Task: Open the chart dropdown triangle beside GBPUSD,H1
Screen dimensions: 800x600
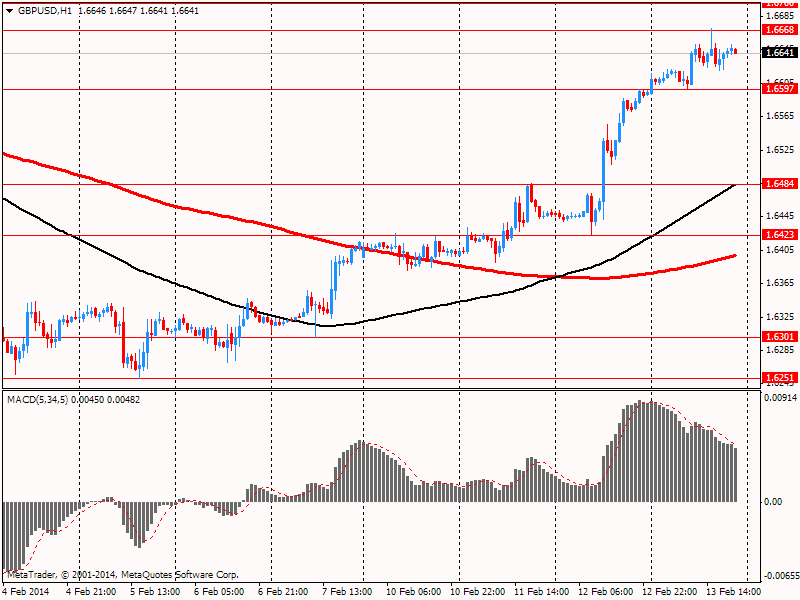Action: [x=9, y=11]
